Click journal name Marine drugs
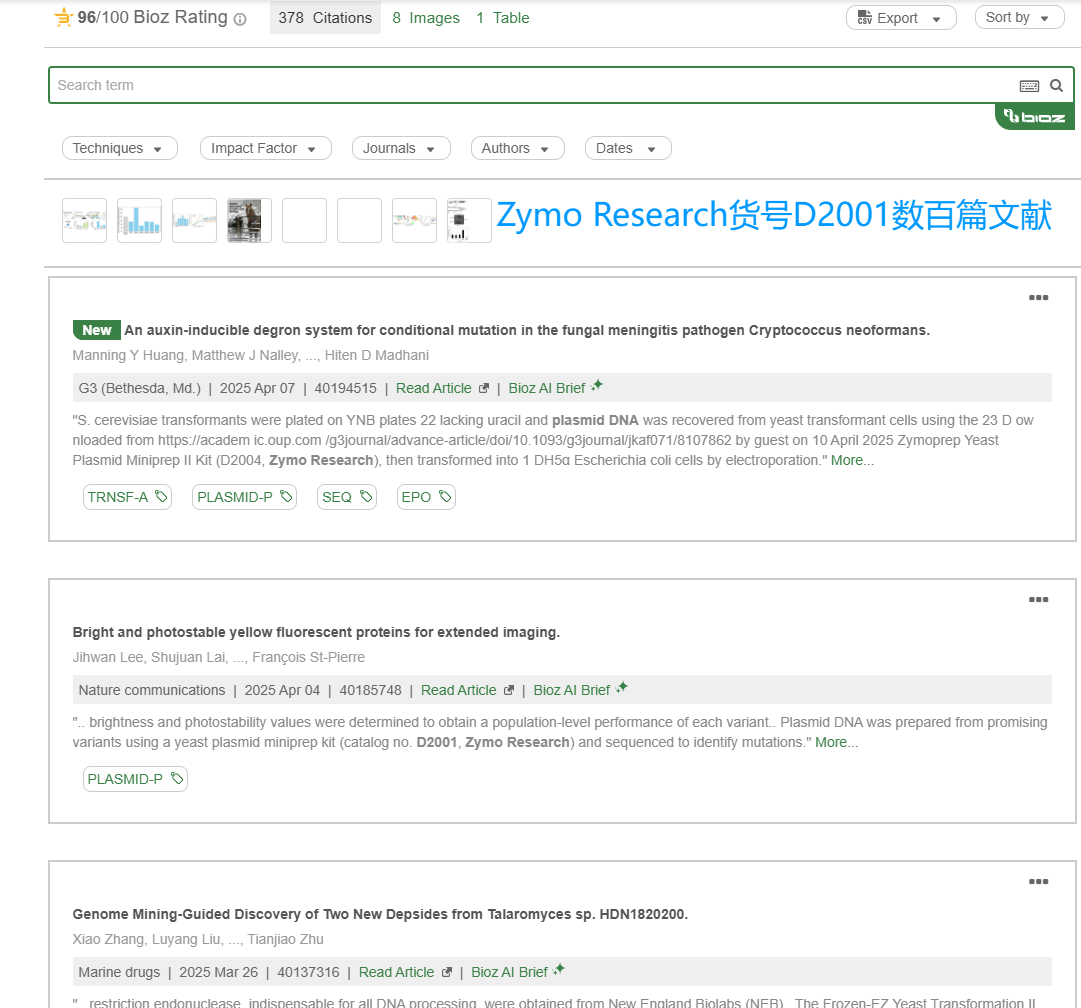The height and width of the screenshot is (1008, 1081). (x=119, y=972)
